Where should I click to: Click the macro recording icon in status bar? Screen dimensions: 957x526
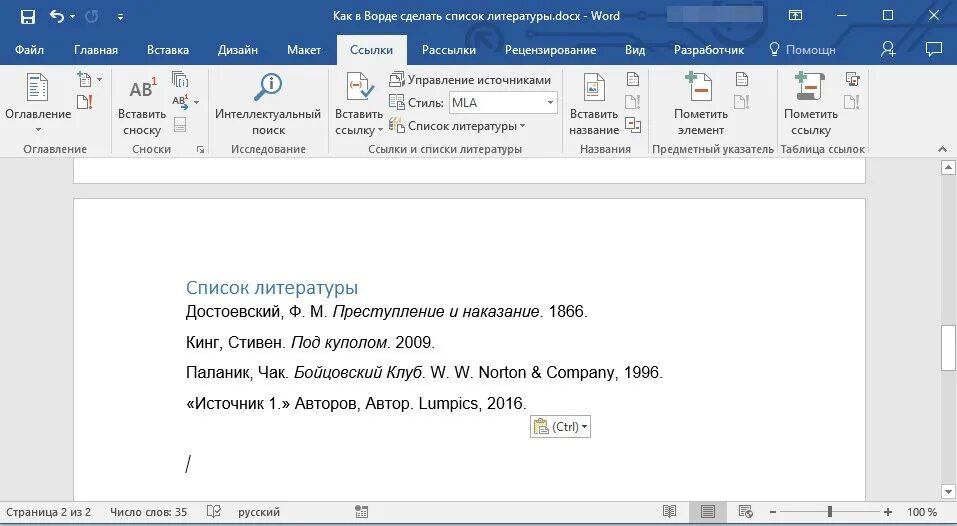click(361, 512)
